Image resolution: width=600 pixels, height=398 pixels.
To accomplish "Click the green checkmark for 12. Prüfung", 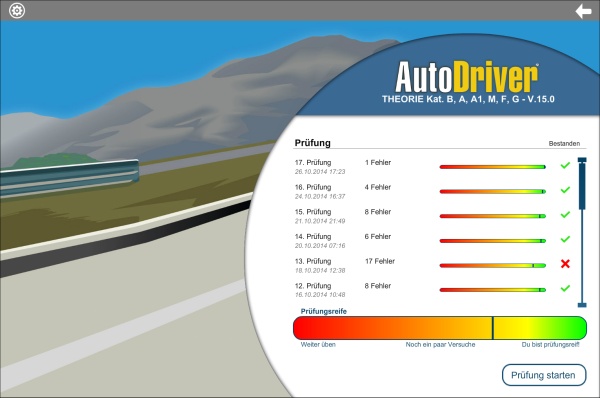I will [x=565, y=288].
